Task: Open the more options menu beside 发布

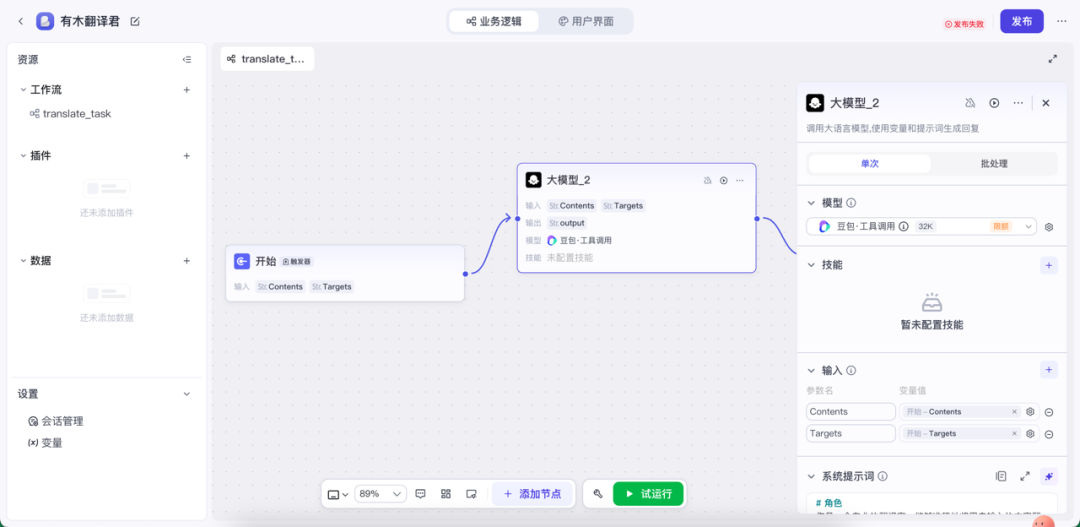Action: pyautogui.click(x=1061, y=21)
